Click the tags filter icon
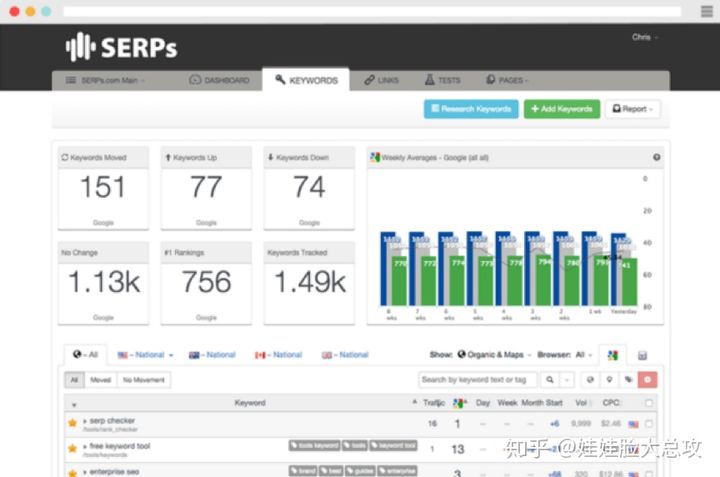 tap(628, 380)
